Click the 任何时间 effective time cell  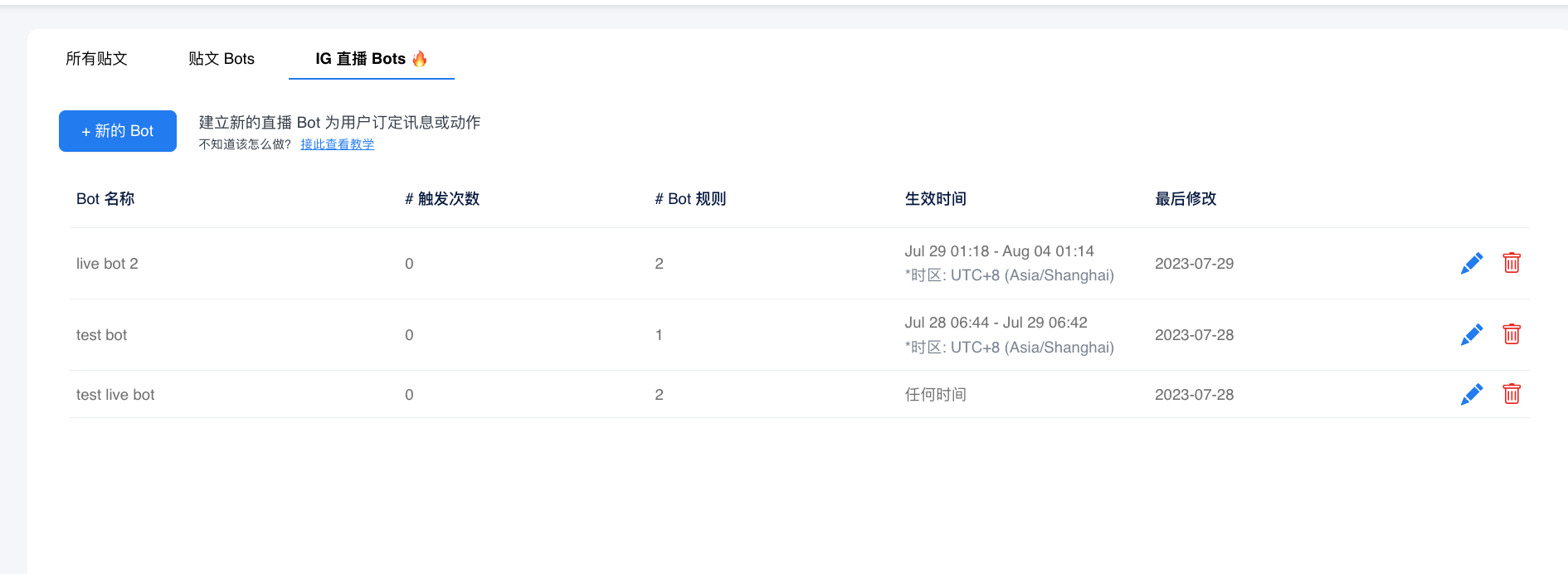pyautogui.click(x=935, y=395)
